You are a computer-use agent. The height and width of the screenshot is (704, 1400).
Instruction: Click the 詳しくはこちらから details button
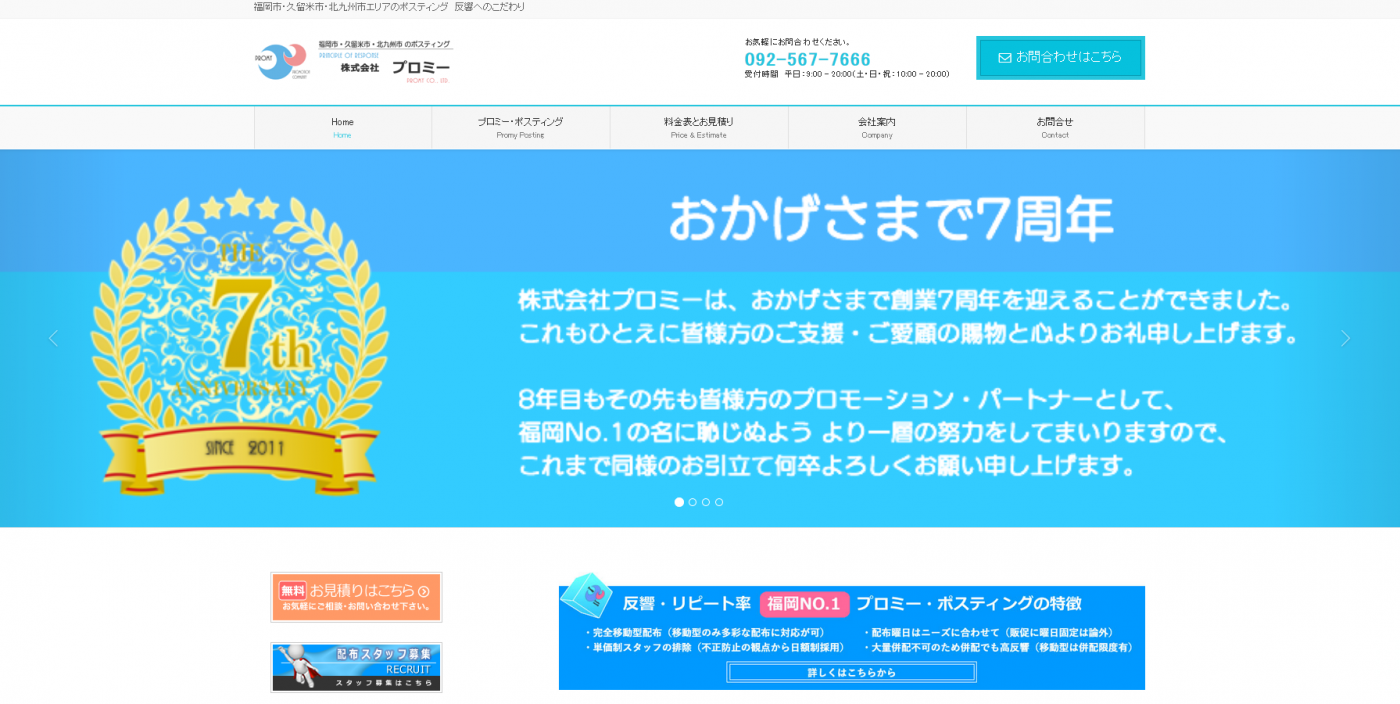point(851,671)
